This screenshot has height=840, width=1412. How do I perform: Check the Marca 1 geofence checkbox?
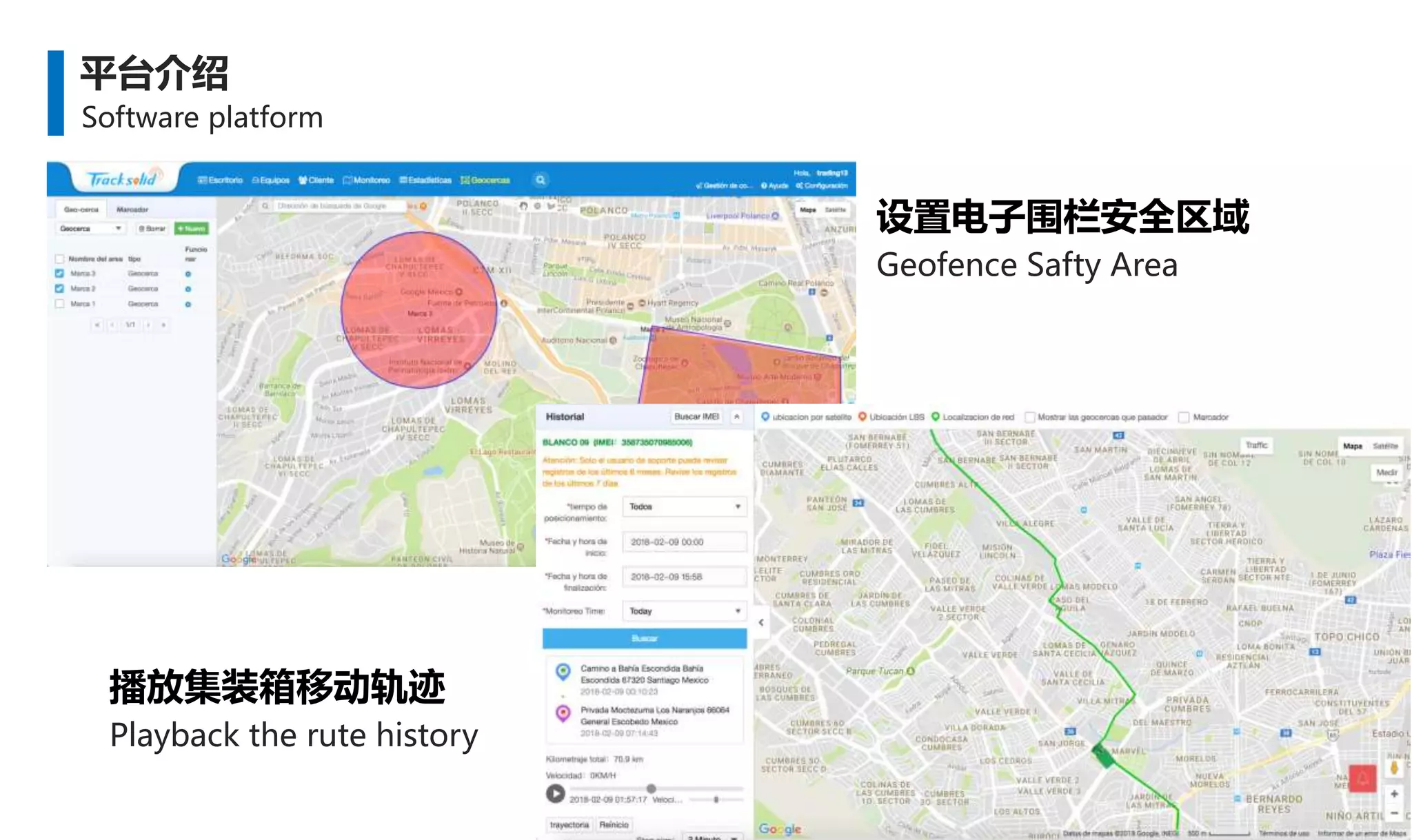(59, 304)
